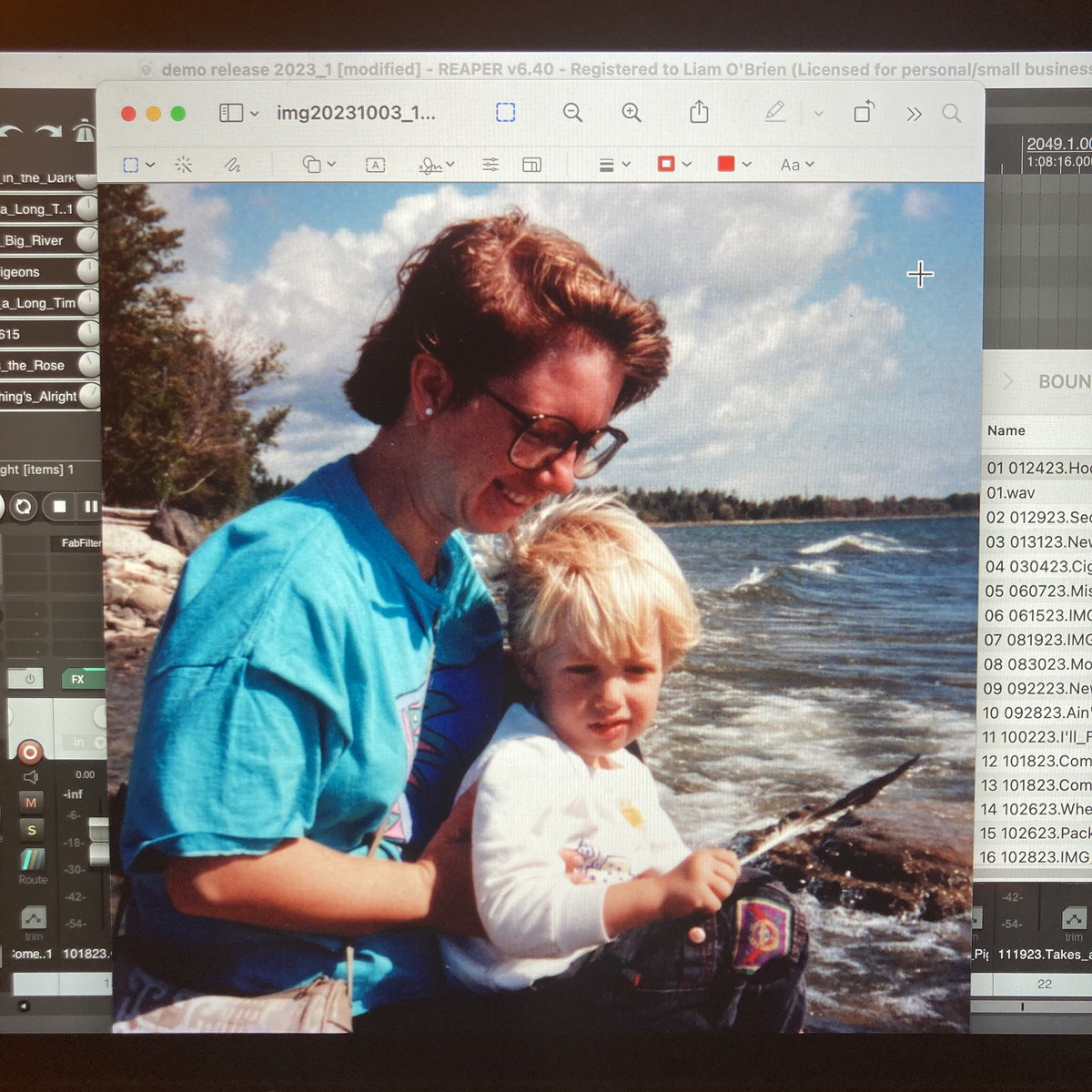The height and width of the screenshot is (1092, 1092).
Task: Arm the track with the red record button
Action: [29, 752]
